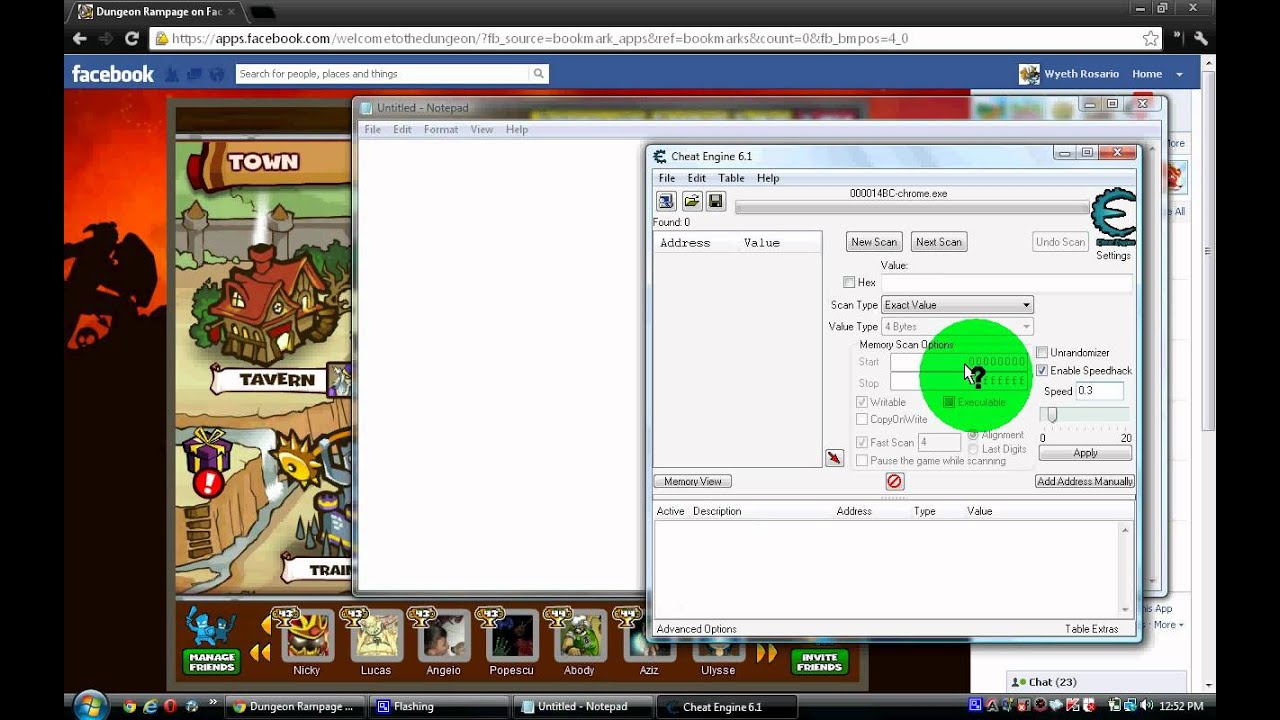Open Chrome wrench menu
The height and width of the screenshot is (720, 1280).
1201,38
